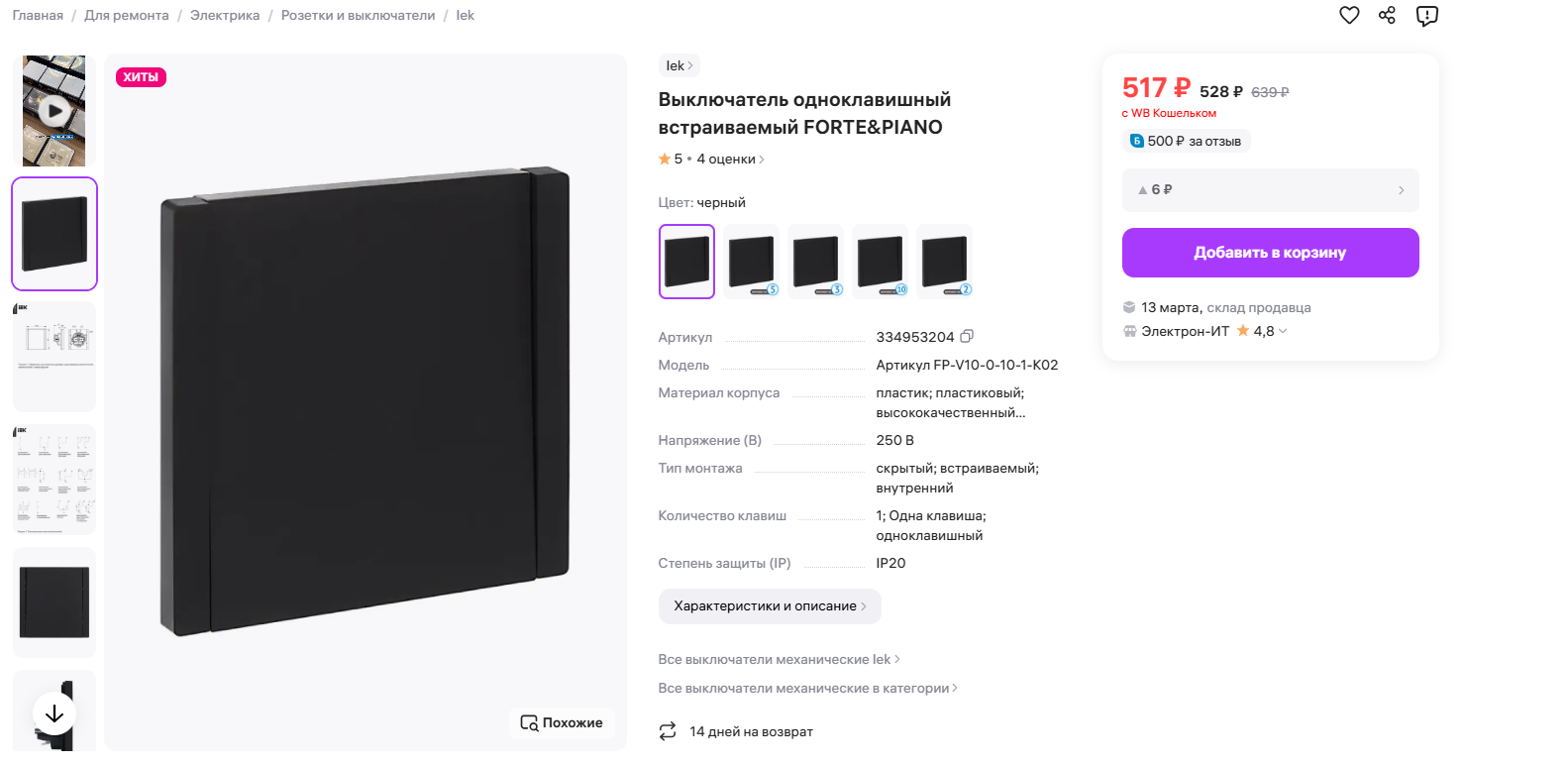Open Розетки и выключатели breadcrumb
This screenshot has width=1568, height=765.
coord(358,16)
